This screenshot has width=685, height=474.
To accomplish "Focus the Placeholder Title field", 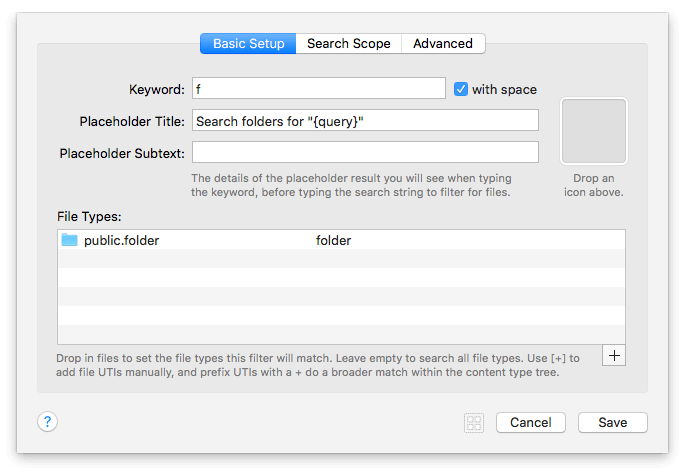I will pos(364,121).
